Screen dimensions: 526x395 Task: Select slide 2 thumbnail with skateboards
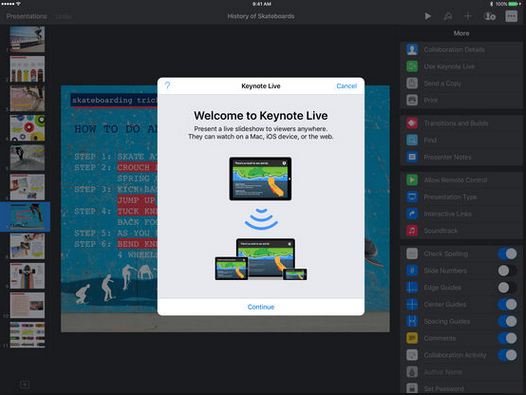[27, 69]
